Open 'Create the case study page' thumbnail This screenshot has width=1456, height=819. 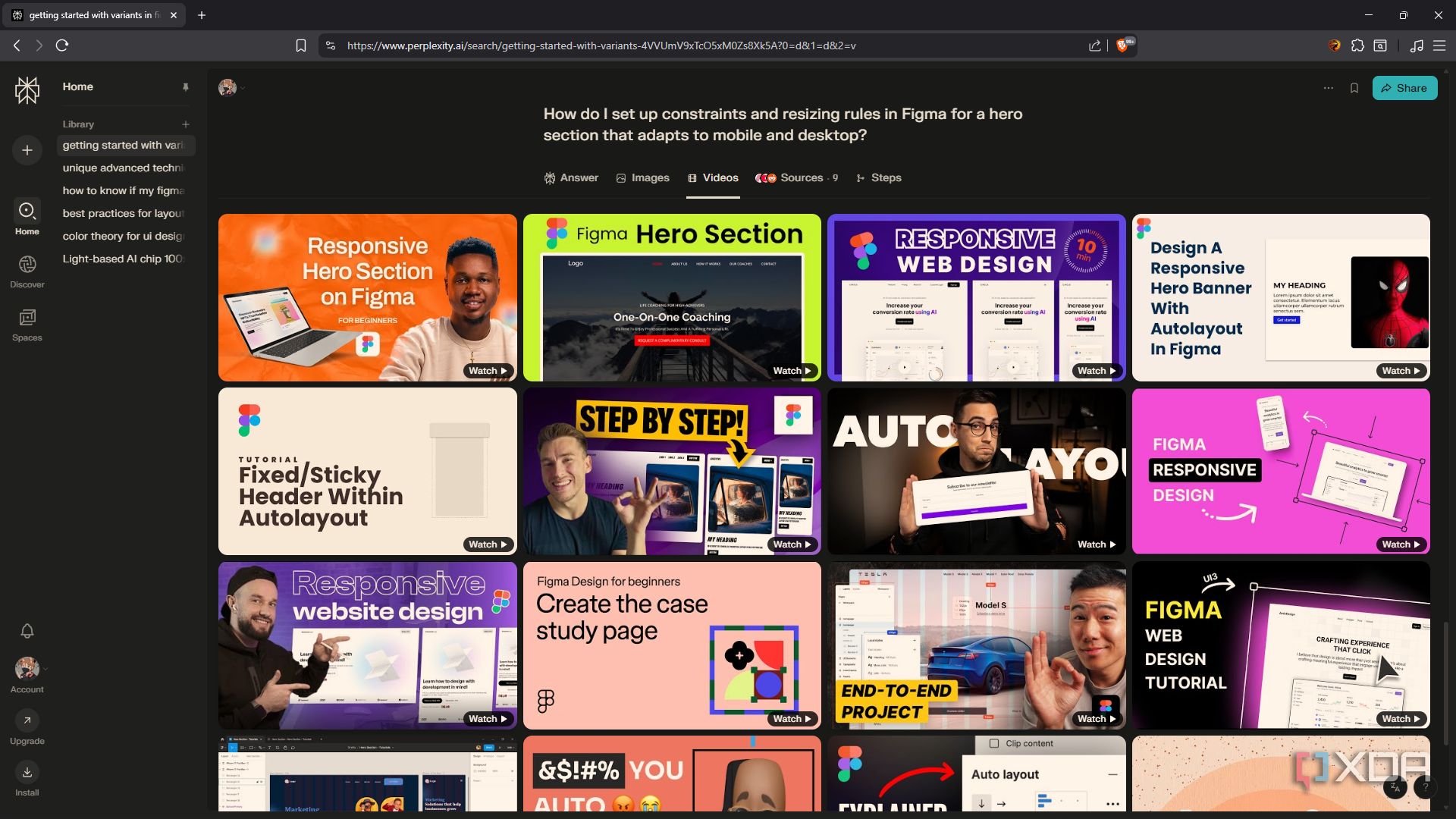672,645
